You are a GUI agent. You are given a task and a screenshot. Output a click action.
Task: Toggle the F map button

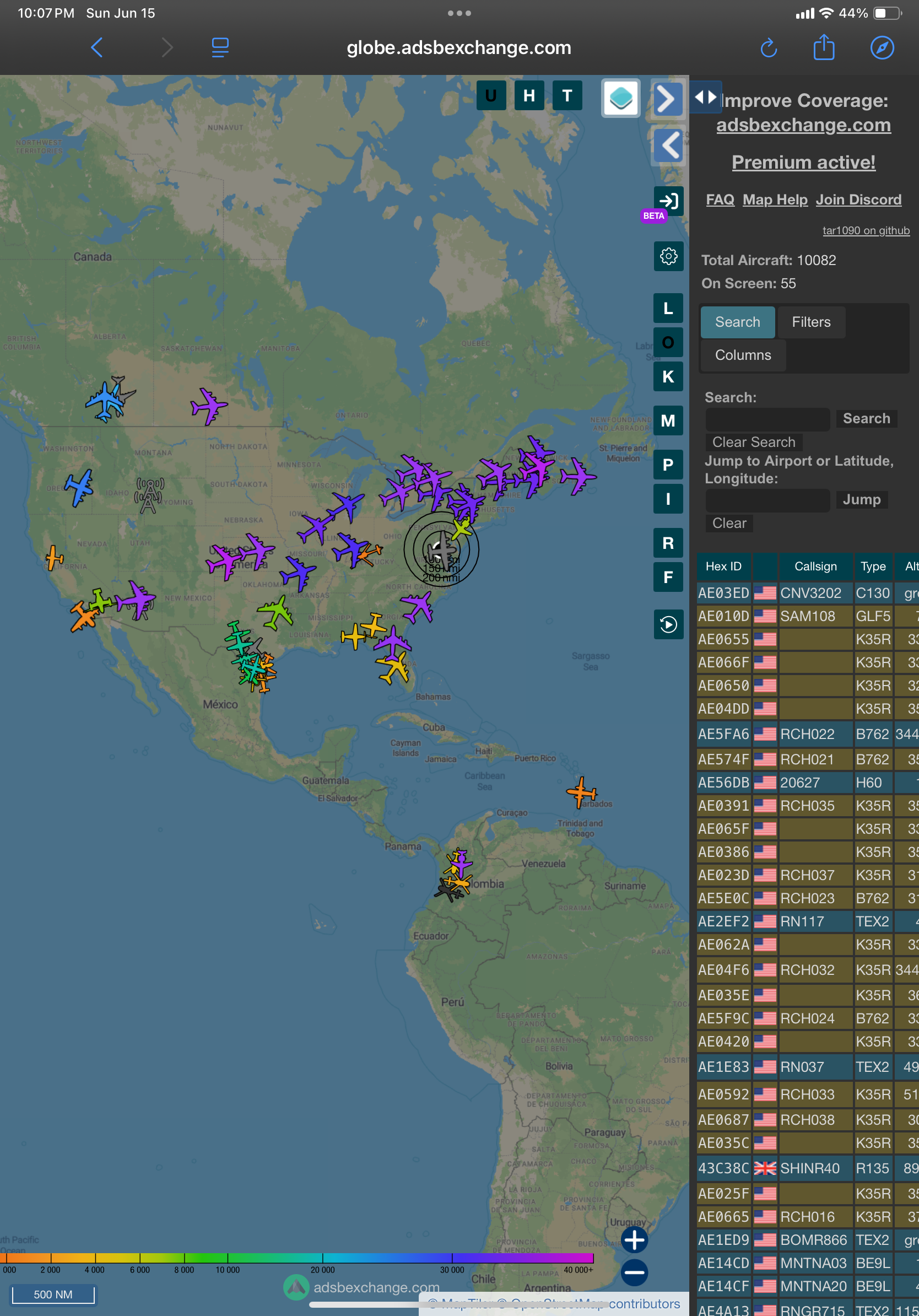[x=668, y=577]
